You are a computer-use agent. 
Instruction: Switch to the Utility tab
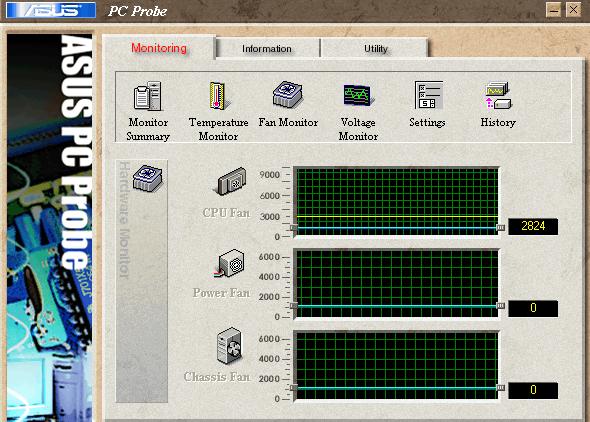(375, 49)
